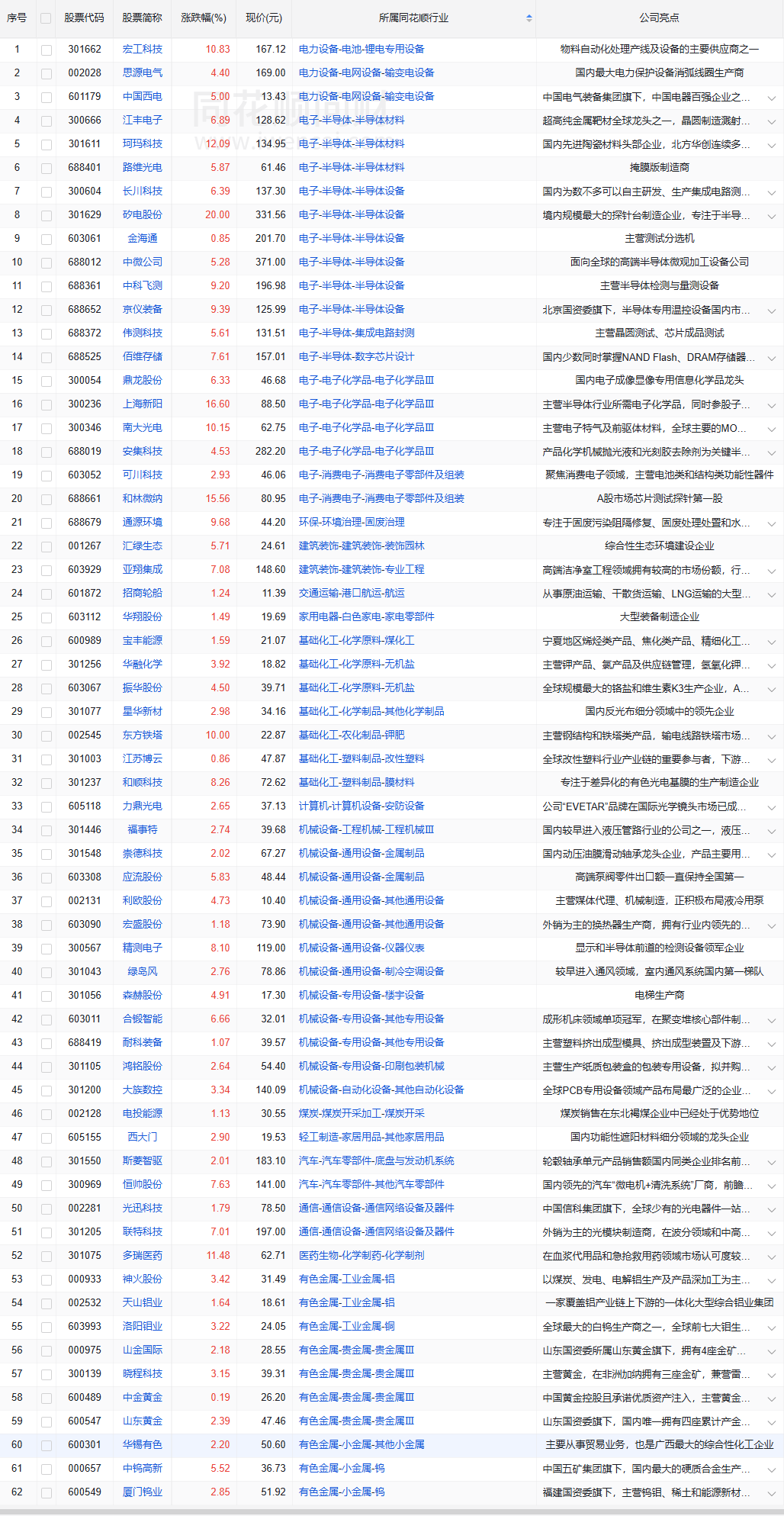The image size is (784, 1516).
Task: Expand highlights chevron for 厦门钨业 row
Action: (772, 1493)
